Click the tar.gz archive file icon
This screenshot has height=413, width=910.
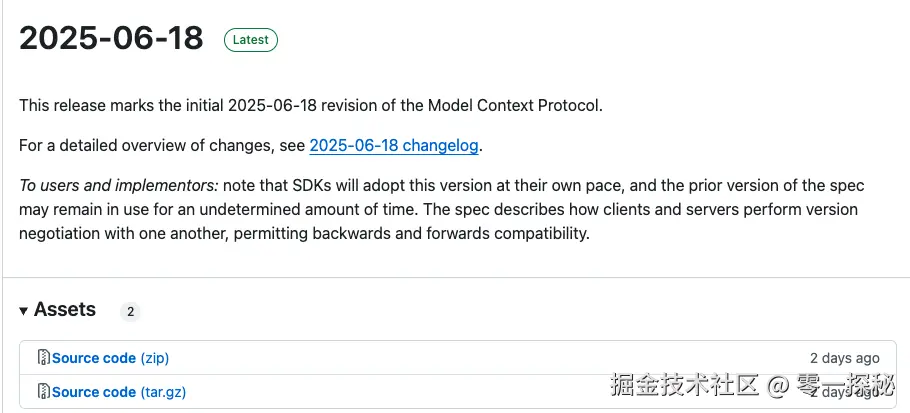click(43, 392)
